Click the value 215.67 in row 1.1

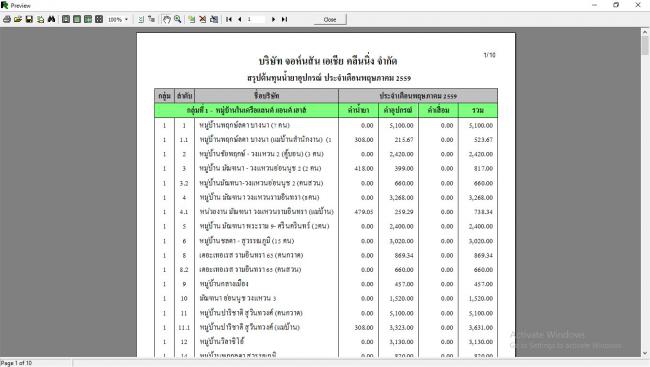click(404, 140)
